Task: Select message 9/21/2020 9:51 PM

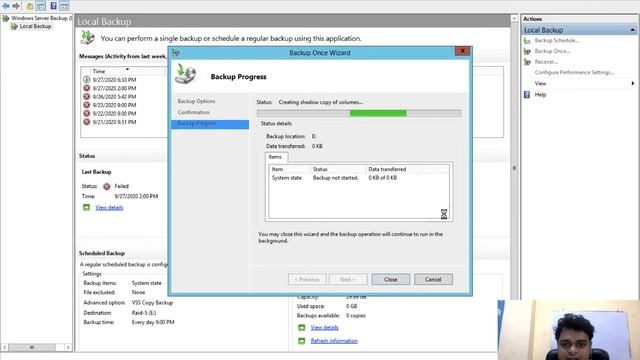Action: (114, 122)
